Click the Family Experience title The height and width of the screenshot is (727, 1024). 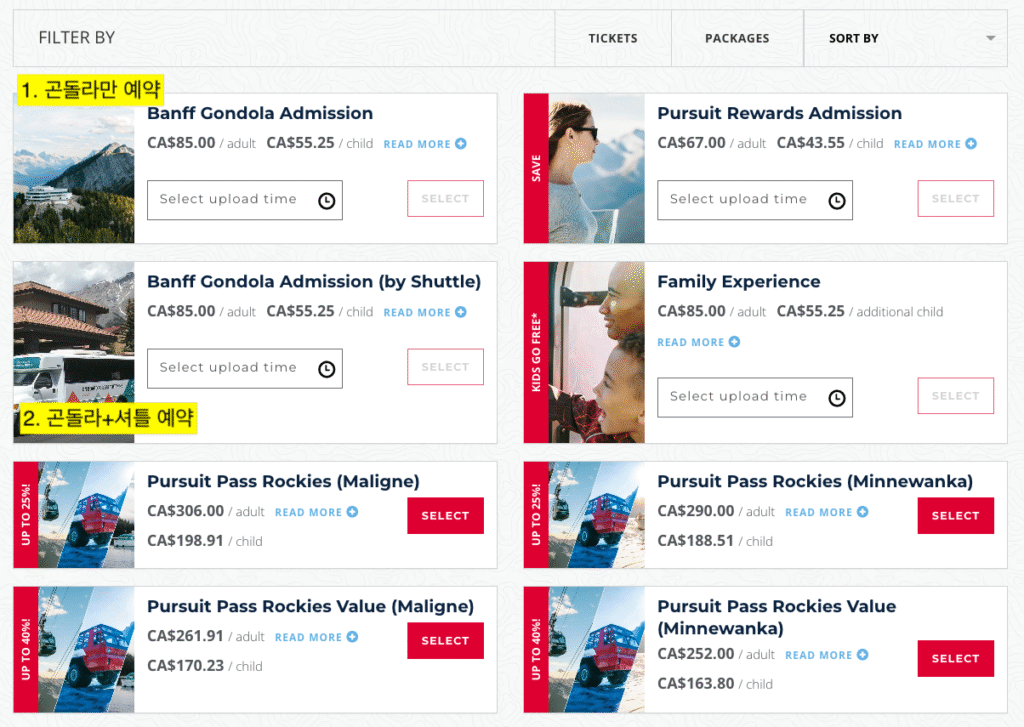pyautogui.click(x=739, y=282)
